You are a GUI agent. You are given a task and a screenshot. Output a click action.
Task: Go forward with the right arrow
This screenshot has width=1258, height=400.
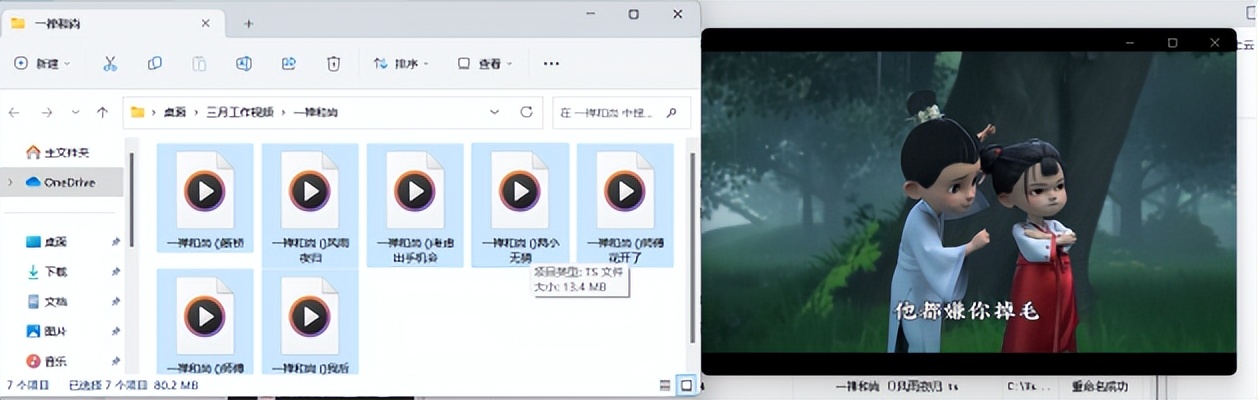pyautogui.click(x=46, y=112)
